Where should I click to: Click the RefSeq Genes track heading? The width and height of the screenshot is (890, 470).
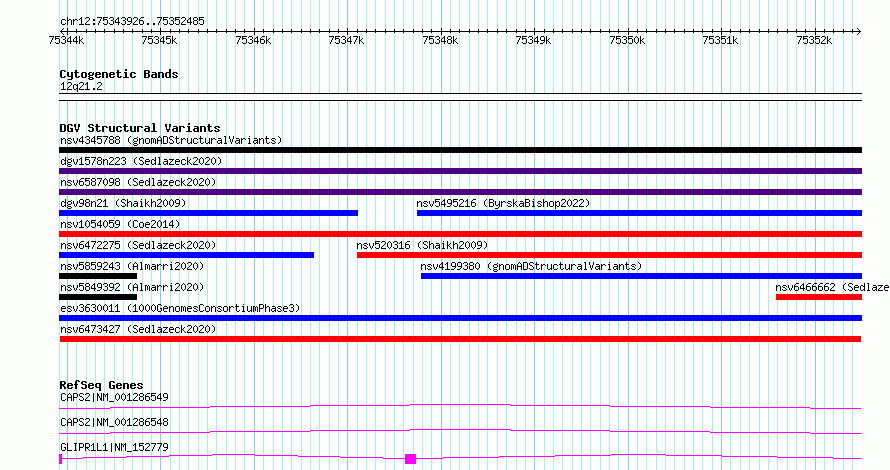[x=101, y=385]
